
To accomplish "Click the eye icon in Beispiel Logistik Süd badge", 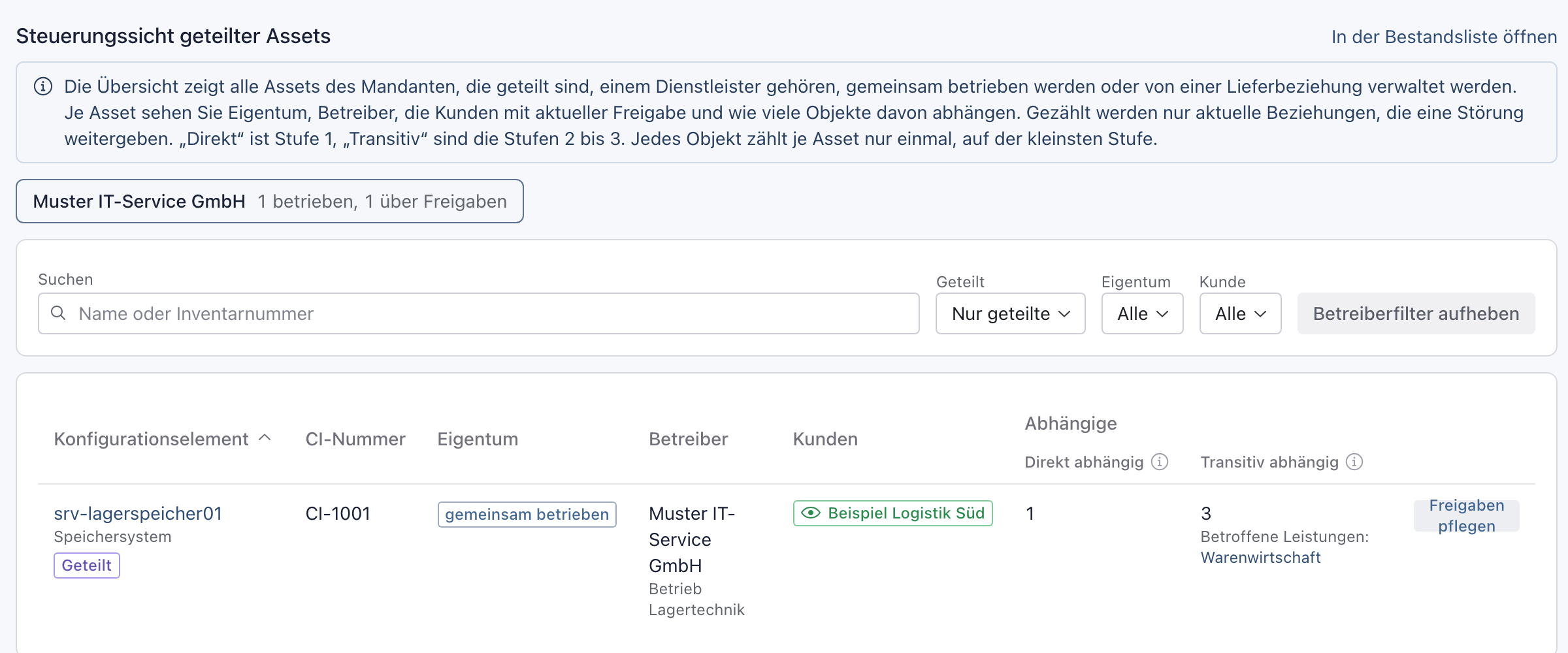I will click(x=811, y=513).
